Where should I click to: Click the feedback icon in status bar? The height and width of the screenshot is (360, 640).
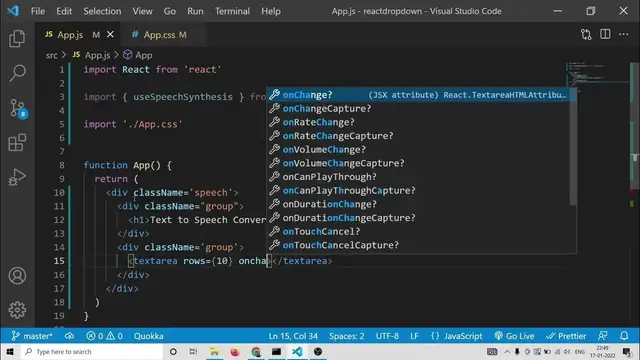coord(603,336)
